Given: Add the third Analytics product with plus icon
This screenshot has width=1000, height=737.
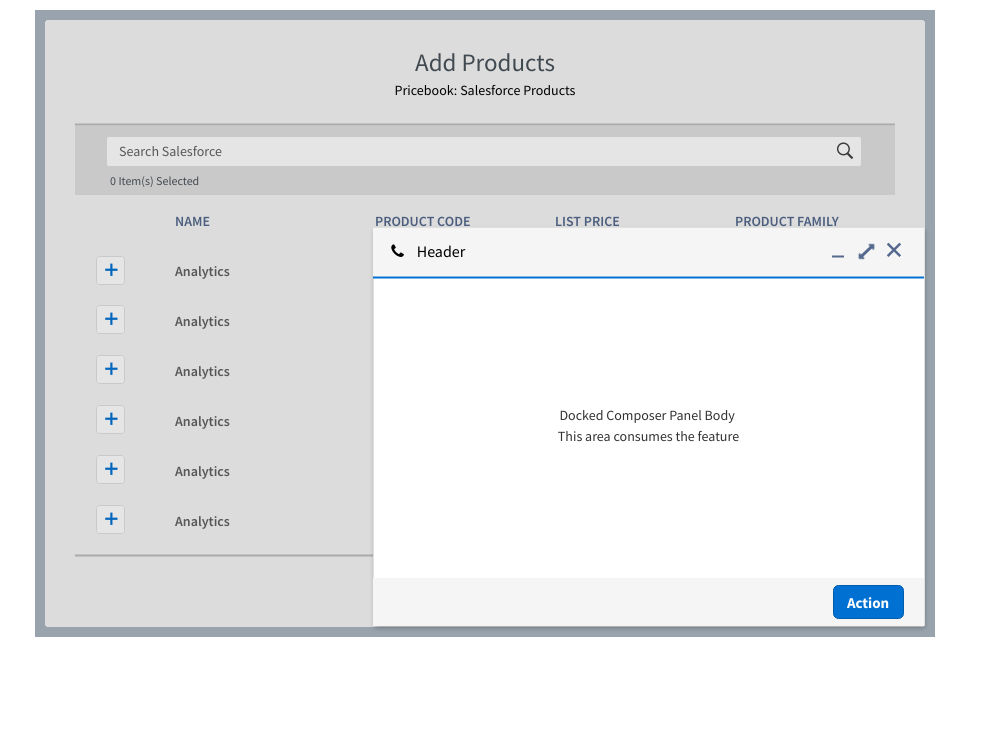Looking at the screenshot, I should click(x=110, y=369).
